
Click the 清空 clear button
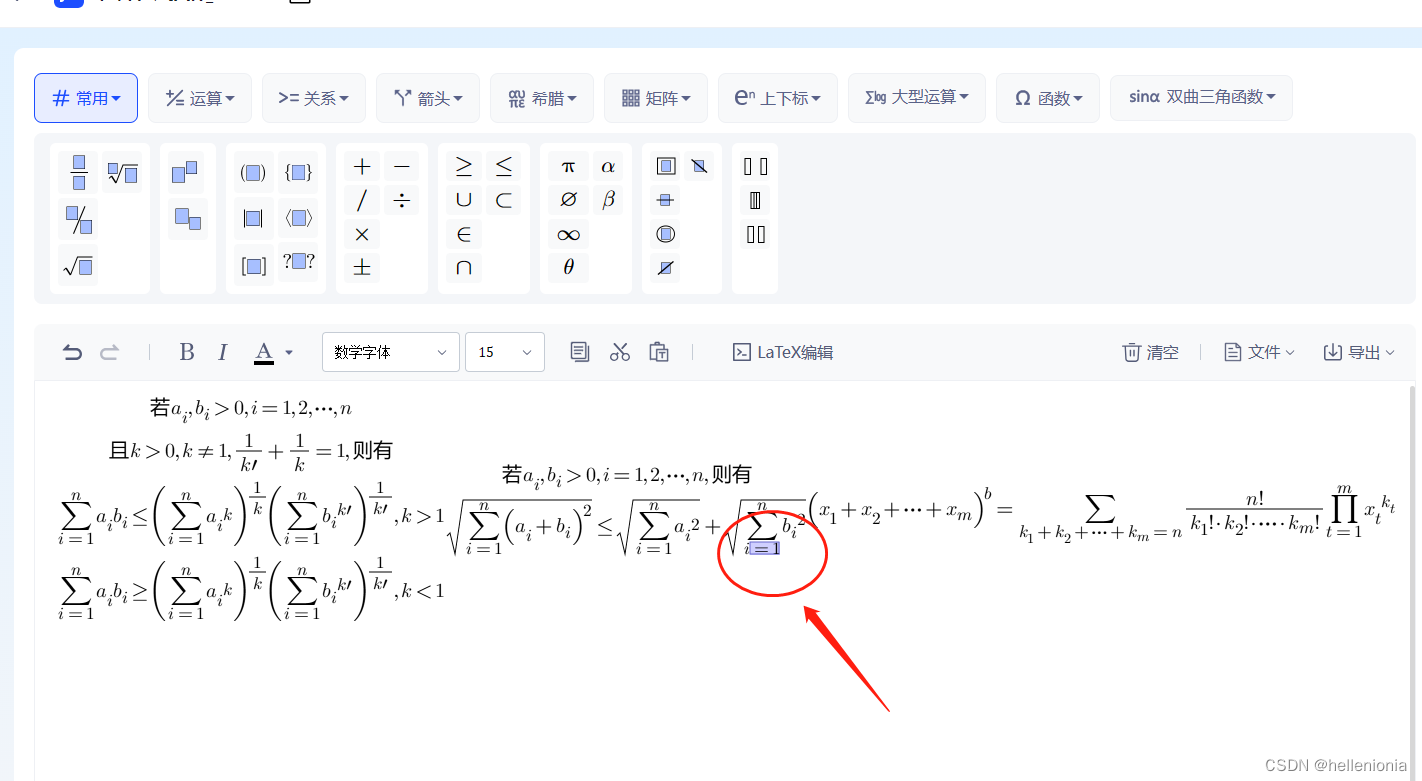click(x=1150, y=351)
